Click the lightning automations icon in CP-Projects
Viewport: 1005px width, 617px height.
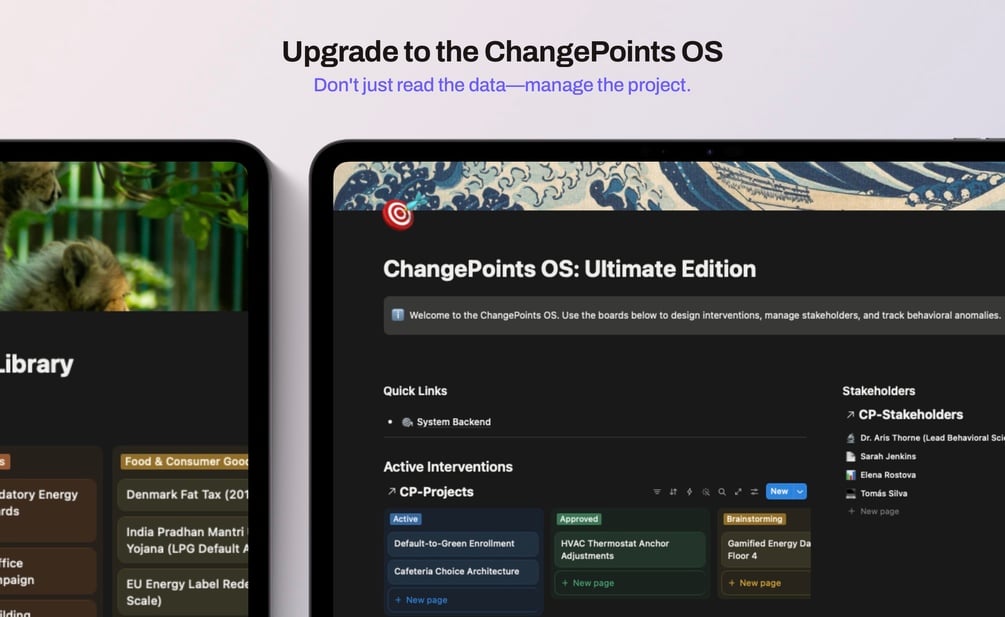click(x=690, y=492)
